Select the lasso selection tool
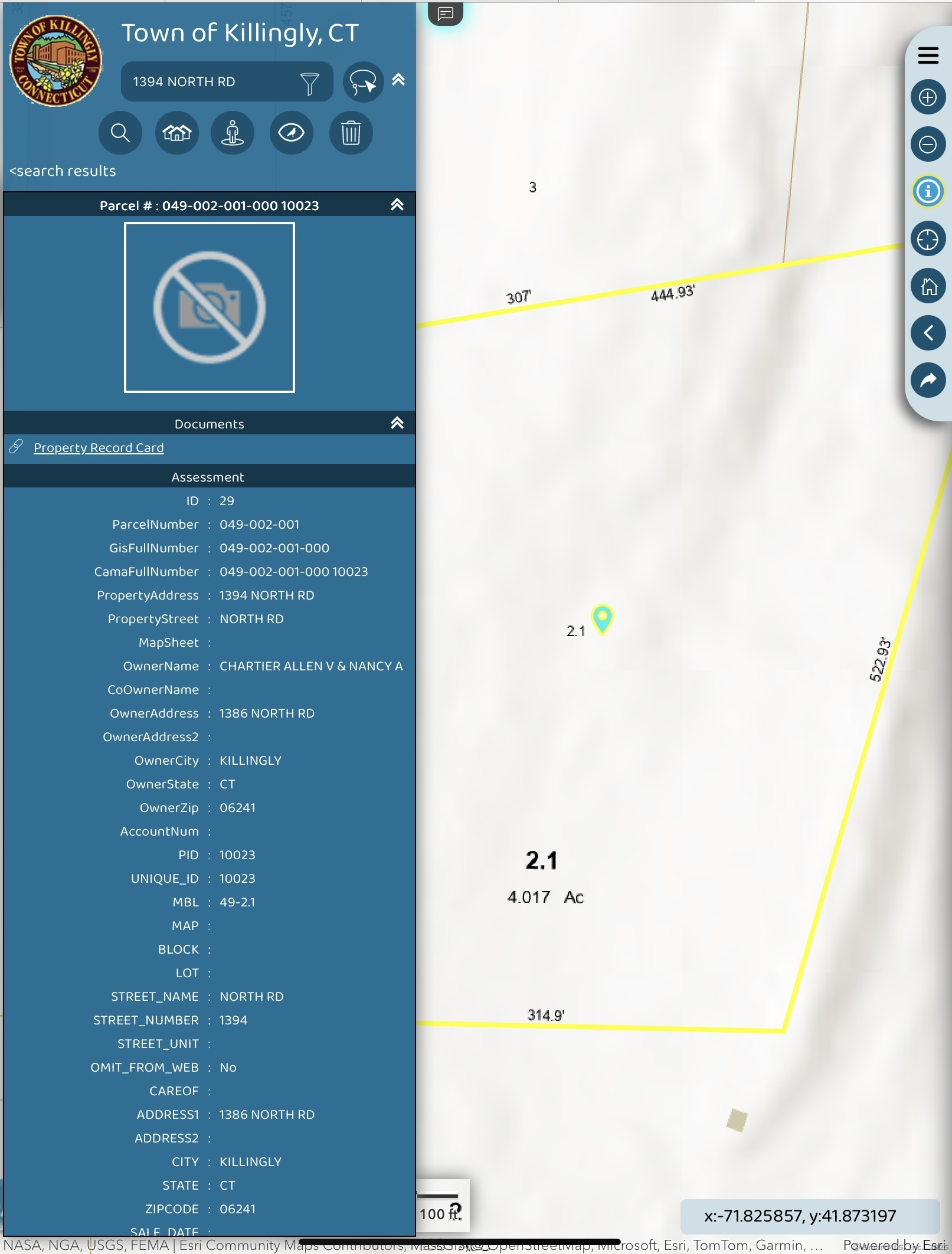This screenshot has height=1254, width=952. (363, 82)
